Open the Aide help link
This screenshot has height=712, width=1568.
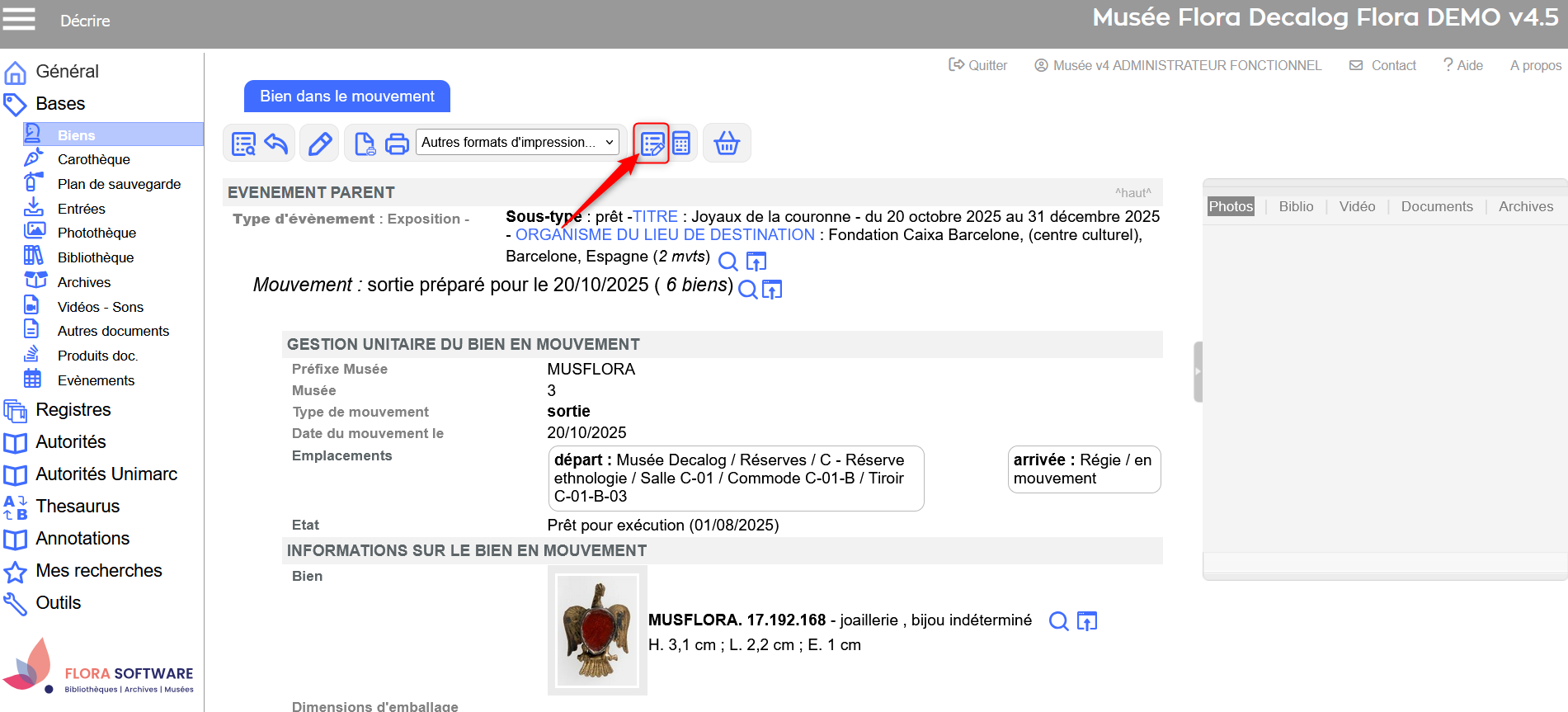click(1462, 65)
